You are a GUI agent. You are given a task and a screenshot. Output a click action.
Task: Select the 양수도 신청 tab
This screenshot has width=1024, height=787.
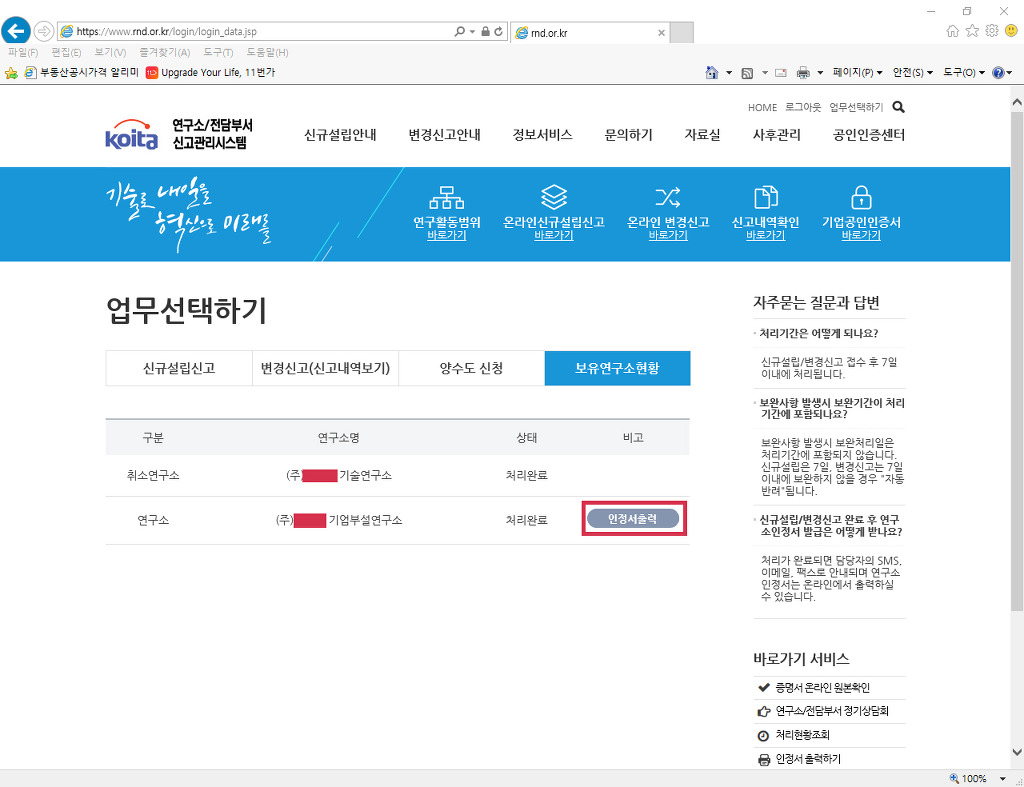tap(471, 368)
